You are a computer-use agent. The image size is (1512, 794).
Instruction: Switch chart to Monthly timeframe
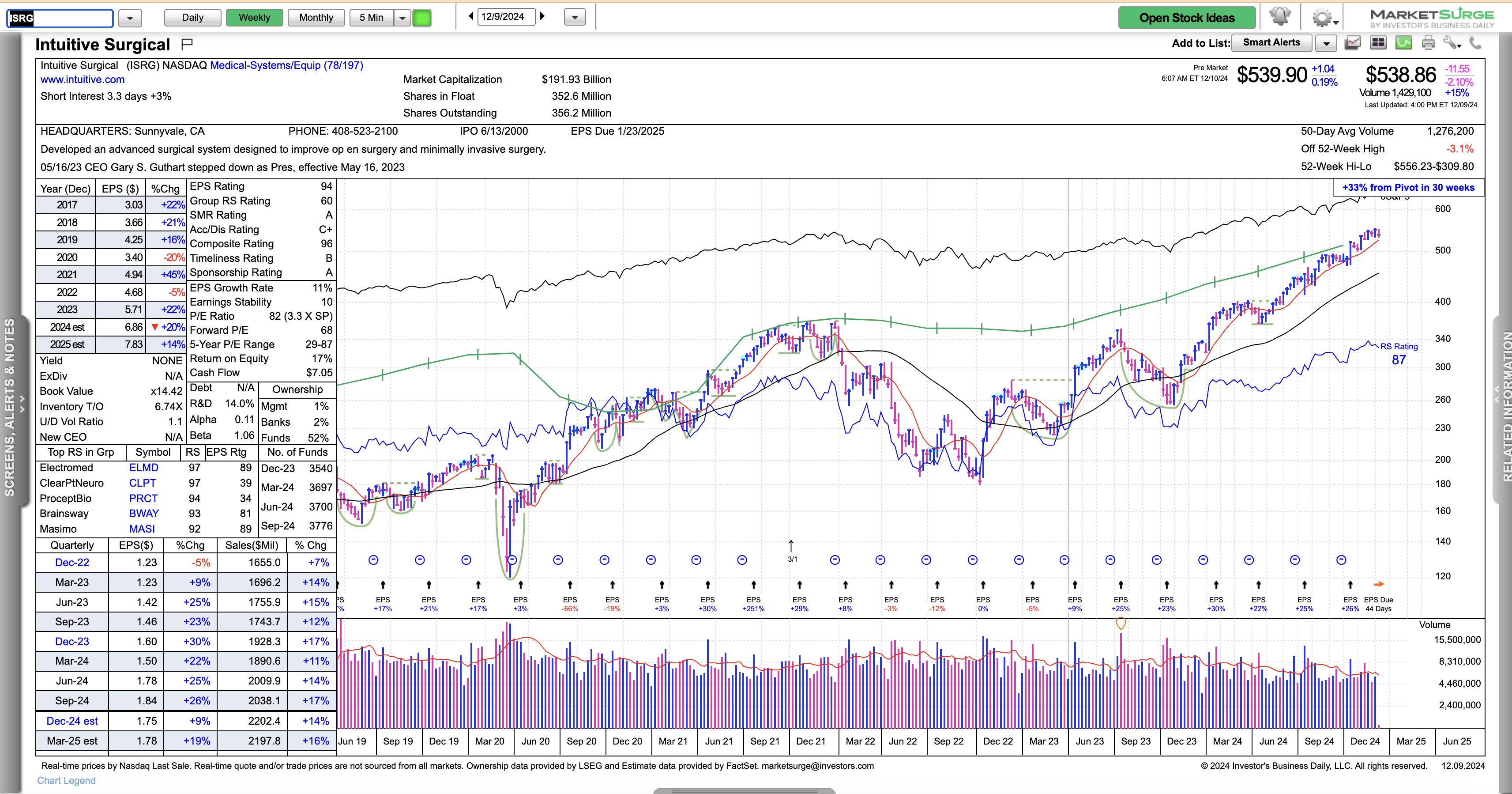pyautogui.click(x=316, y=18)
